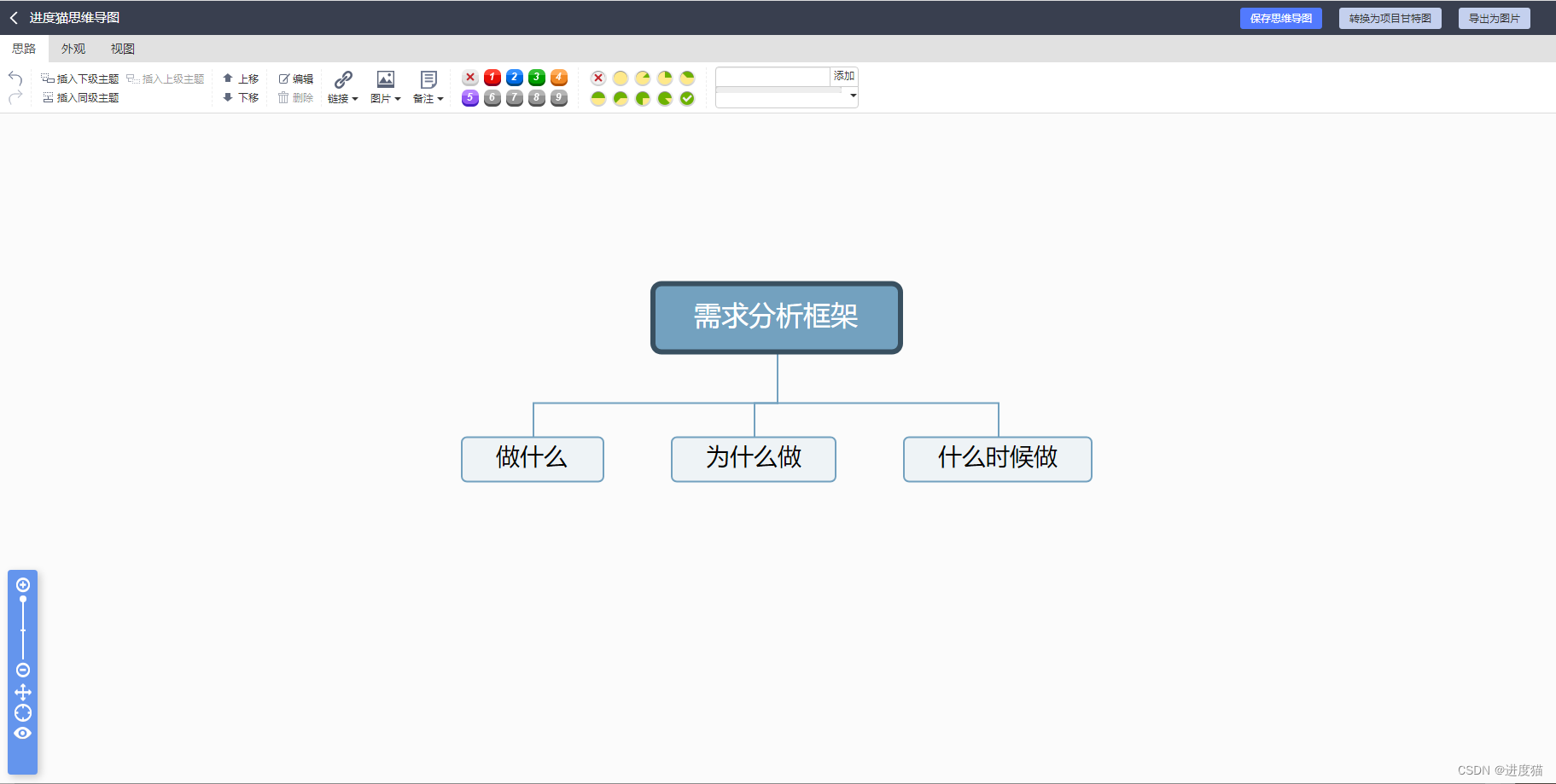Set progress to the three-eighths pie

click(x=687, y=78)
